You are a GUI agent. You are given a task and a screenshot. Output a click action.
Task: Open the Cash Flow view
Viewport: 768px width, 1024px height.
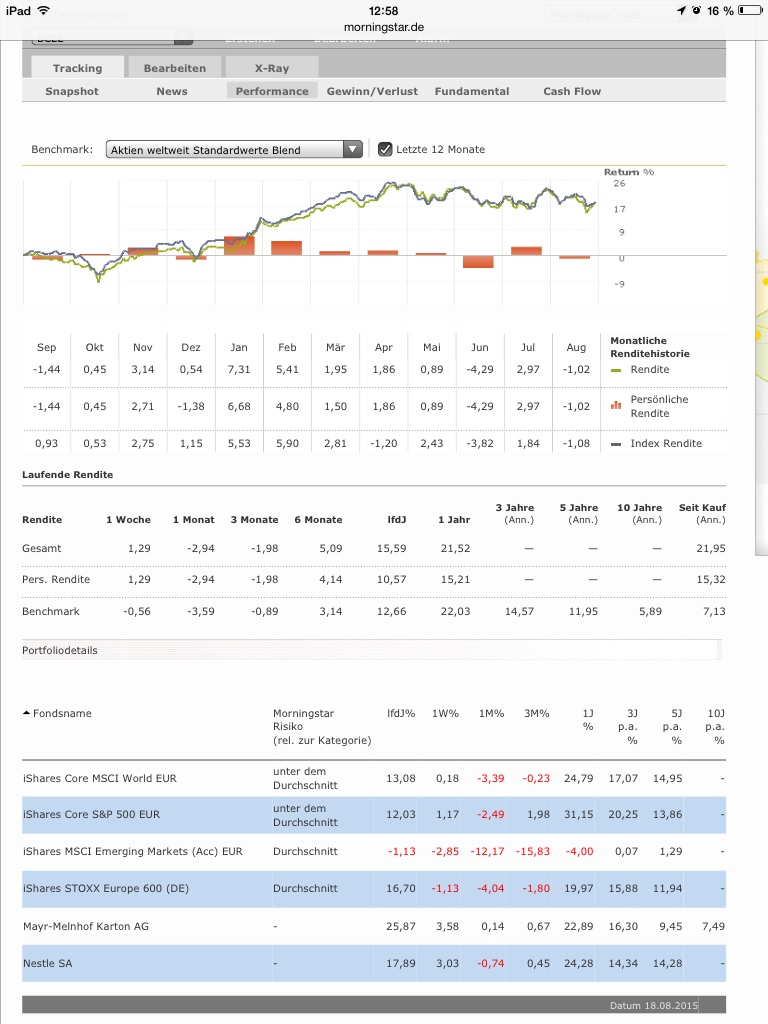572,91
